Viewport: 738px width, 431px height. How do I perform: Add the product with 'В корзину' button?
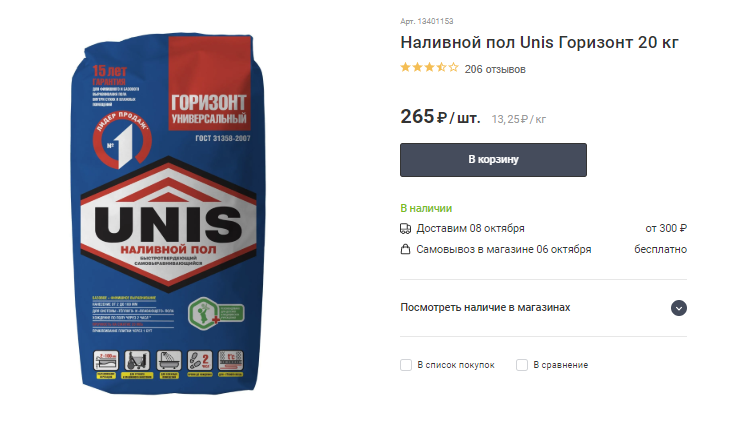click(493, 160)
